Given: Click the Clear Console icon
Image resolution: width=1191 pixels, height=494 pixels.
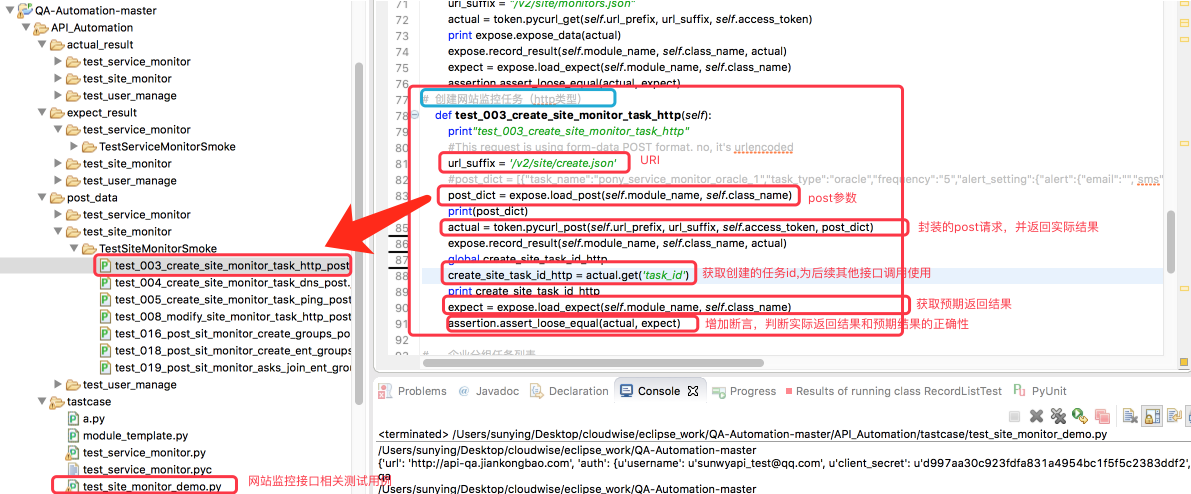Looking at the screenshot, I should pos(1130,416).
